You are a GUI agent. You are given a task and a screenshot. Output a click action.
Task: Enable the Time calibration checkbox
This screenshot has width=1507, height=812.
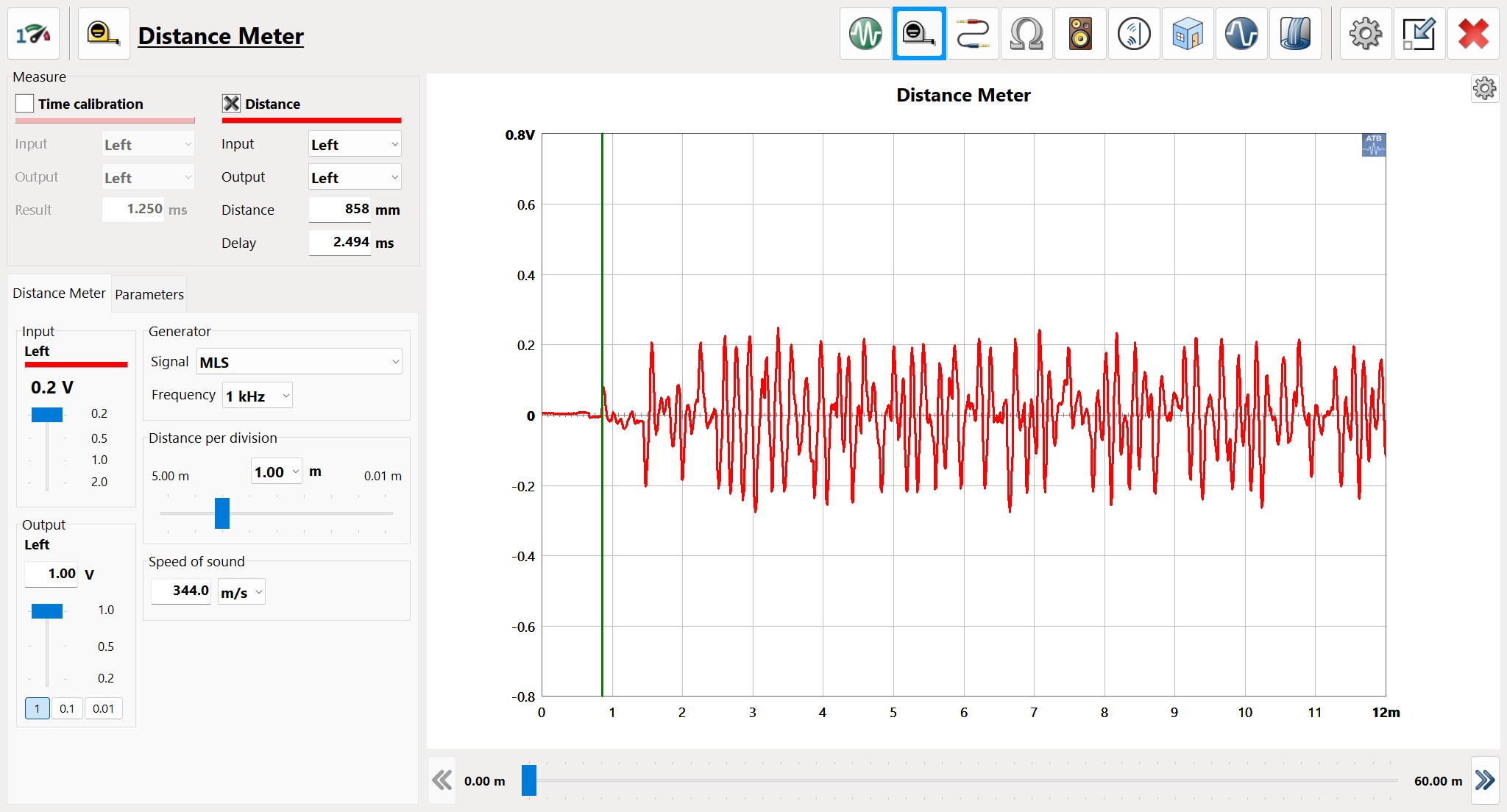click(x=25, y=104)
